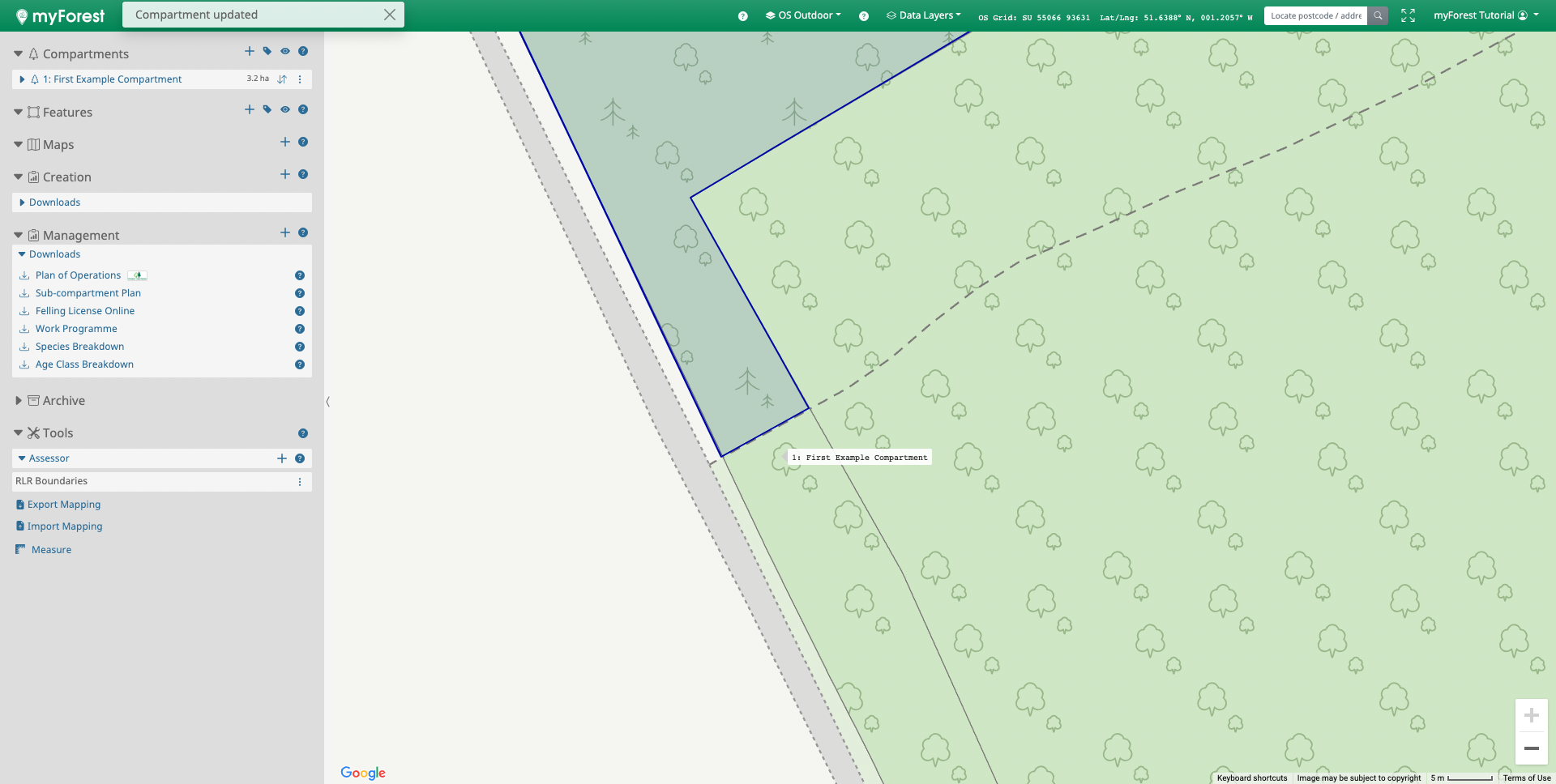Add a new compartment with plus icon

click(x=250, y=51)
